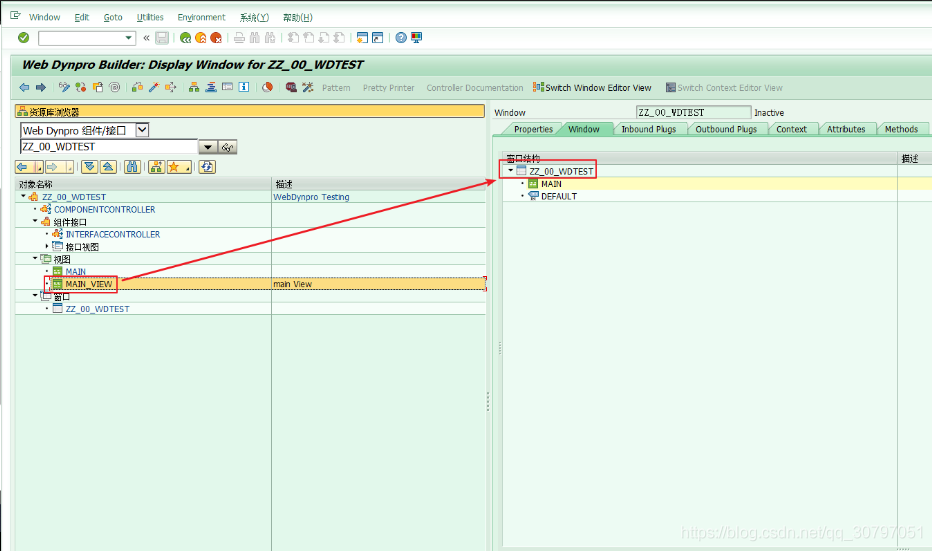The width and height of the screenshot is (932, 551).
Task: Click the Create New Session icon
Action: click(x=362, y=38)
